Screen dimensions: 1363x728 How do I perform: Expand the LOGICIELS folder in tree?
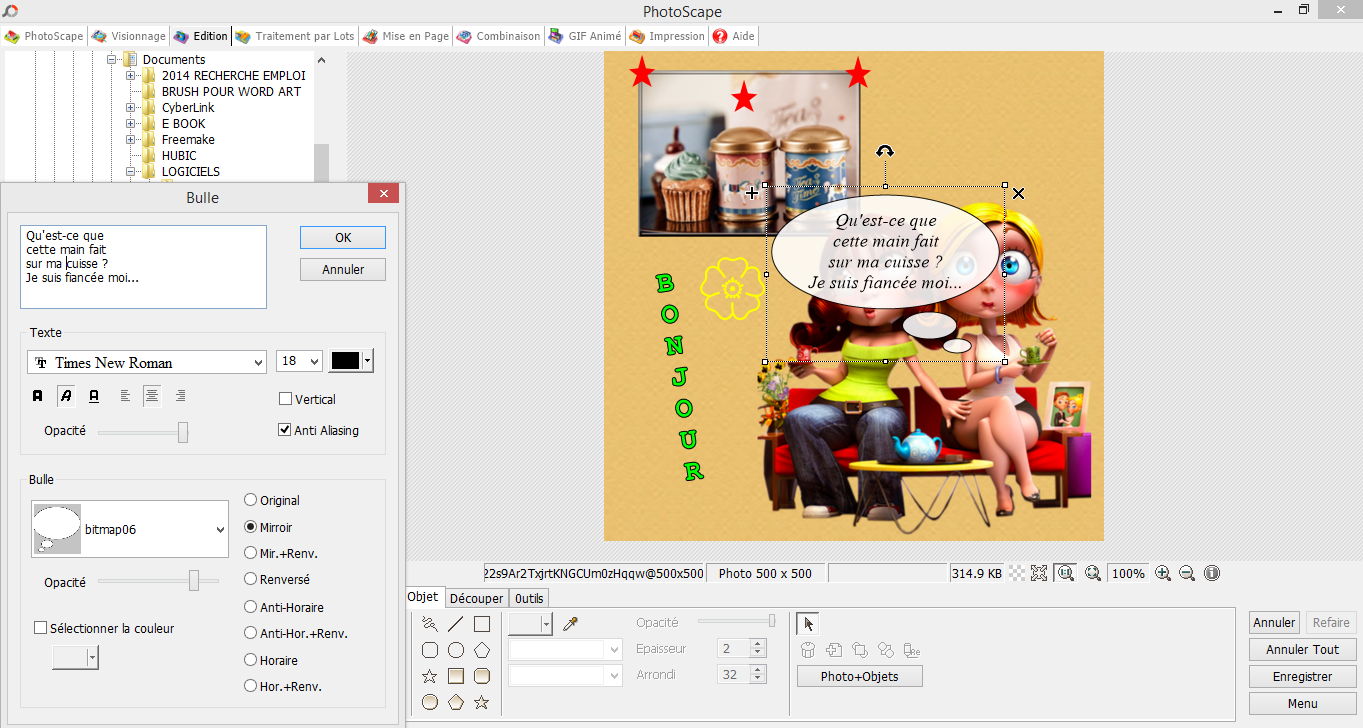pyautogui.click(x=131, y=172)
